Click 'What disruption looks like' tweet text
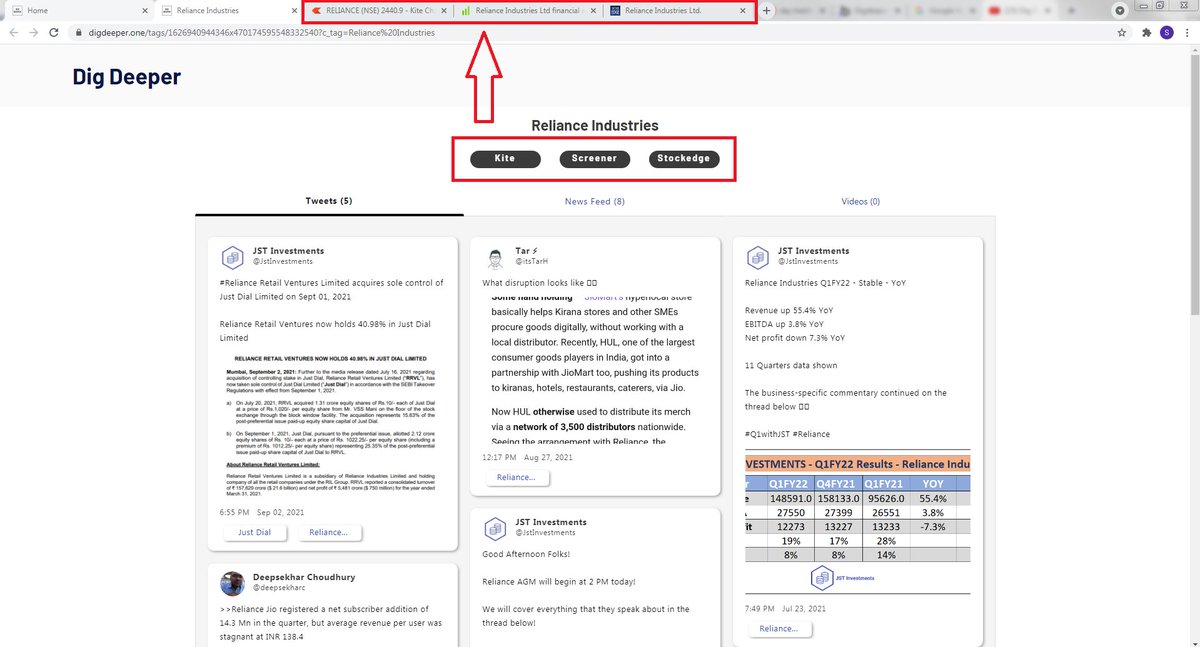 (540, 282)
